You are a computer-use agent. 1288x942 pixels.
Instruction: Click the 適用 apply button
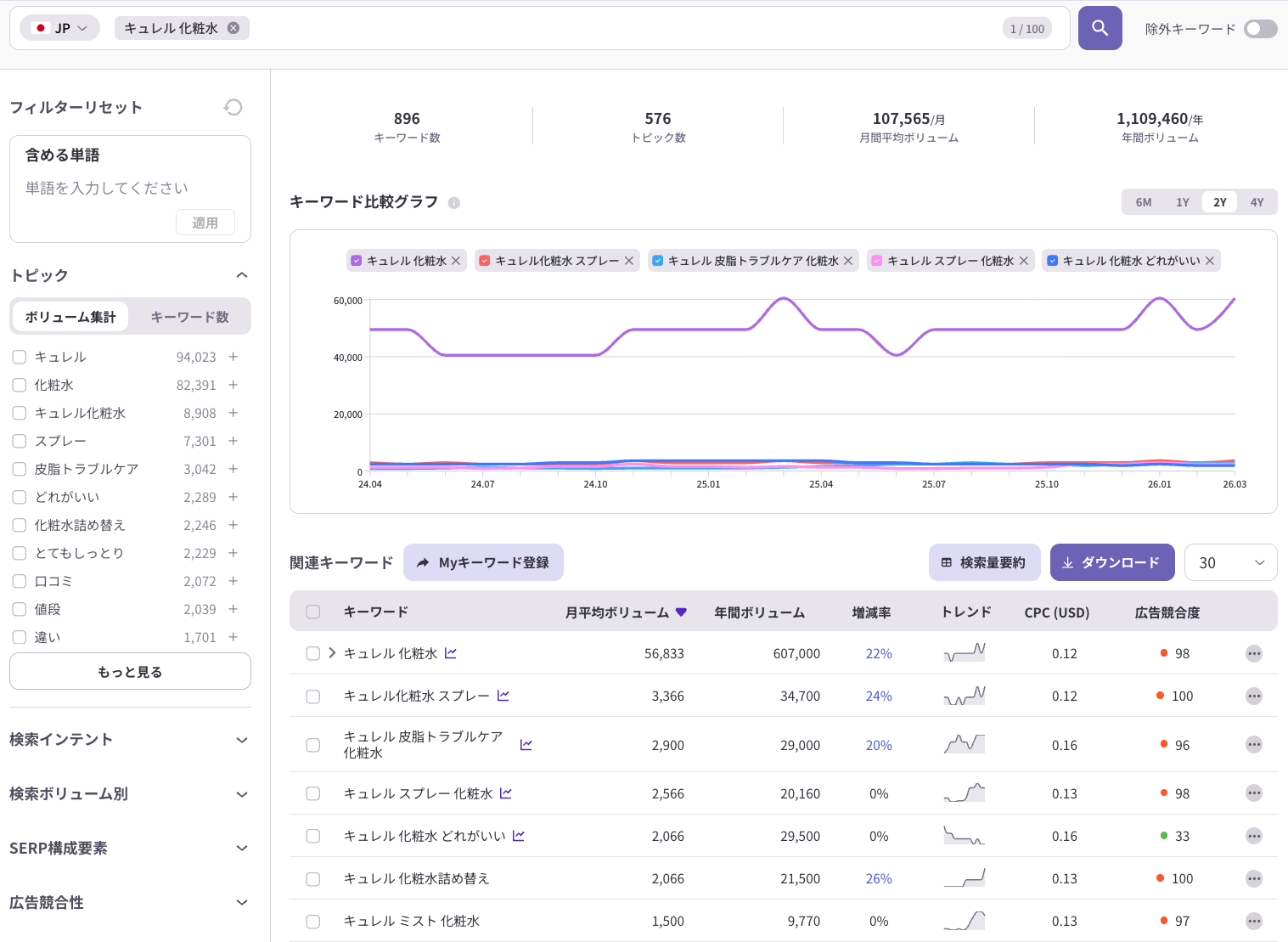(x=205, y=223)
